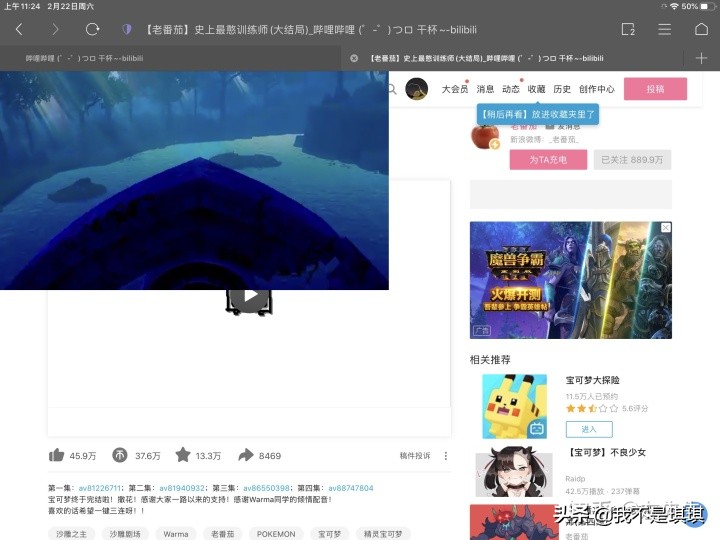
Task: Click the 宝可梦大探险 title
Action: click(x=593, y=380)
